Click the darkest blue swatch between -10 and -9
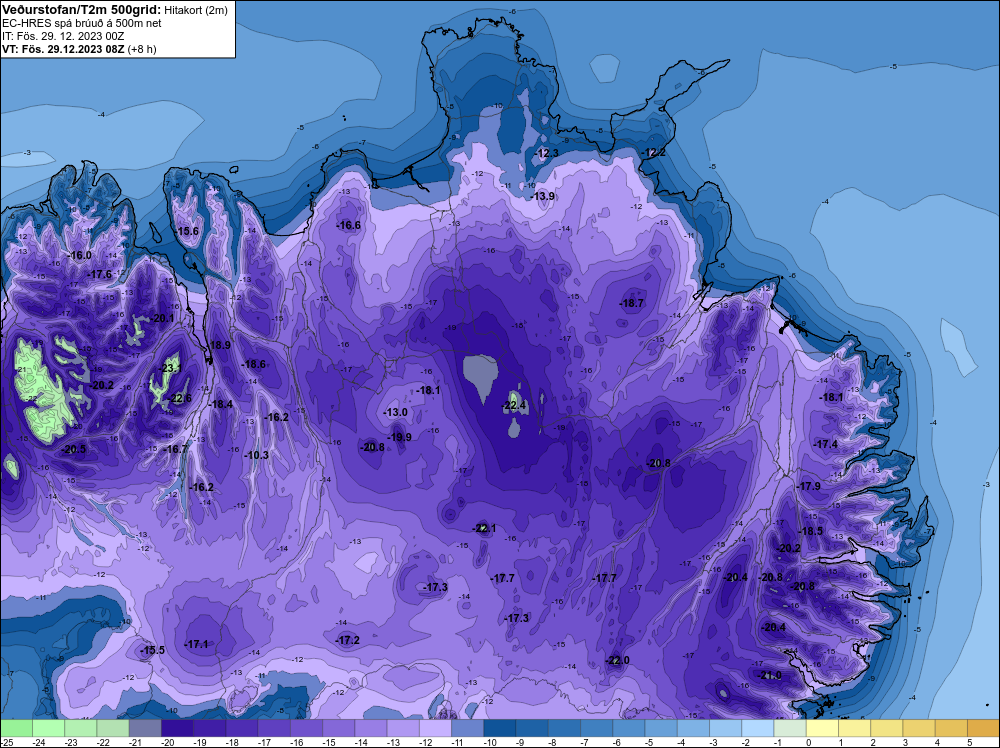 (x=500, y=728)
